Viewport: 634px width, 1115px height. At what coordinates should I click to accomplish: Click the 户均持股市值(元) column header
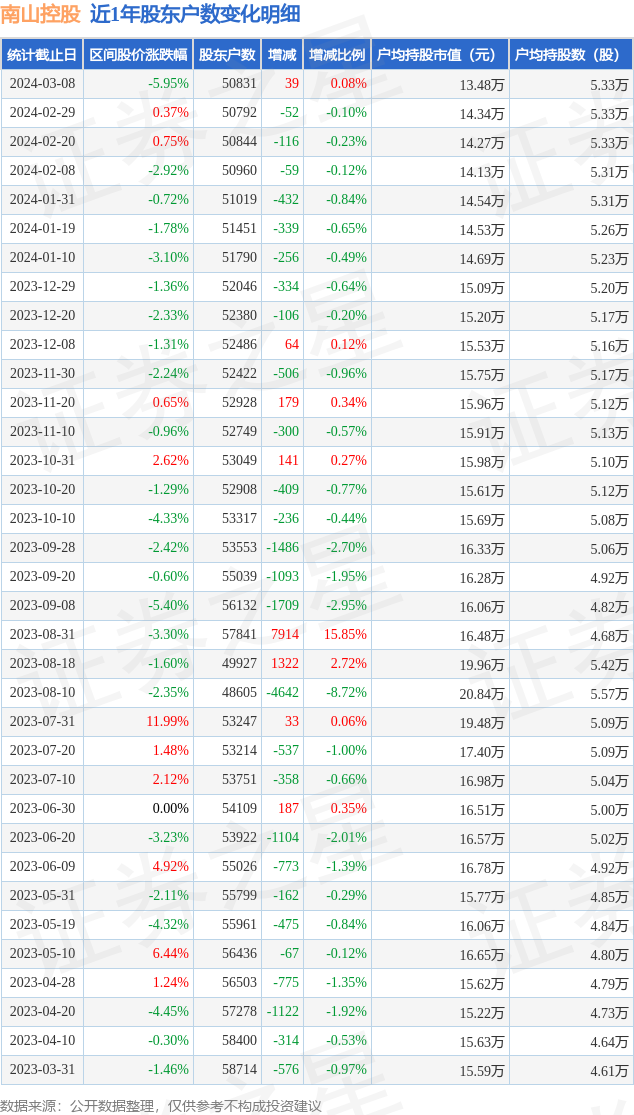tap(439, 55)
